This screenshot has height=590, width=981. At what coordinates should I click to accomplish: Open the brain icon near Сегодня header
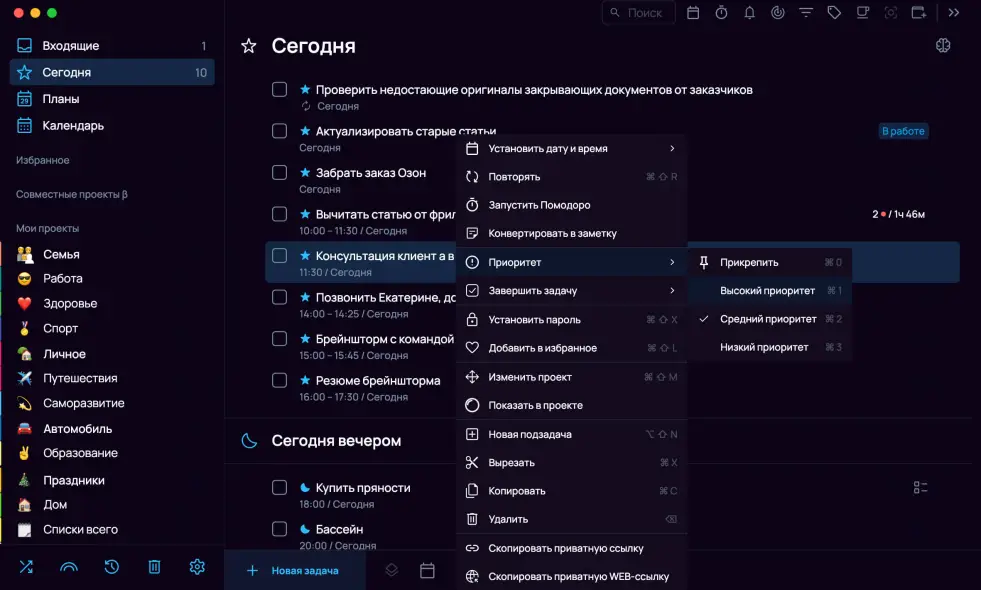[941, 46]
